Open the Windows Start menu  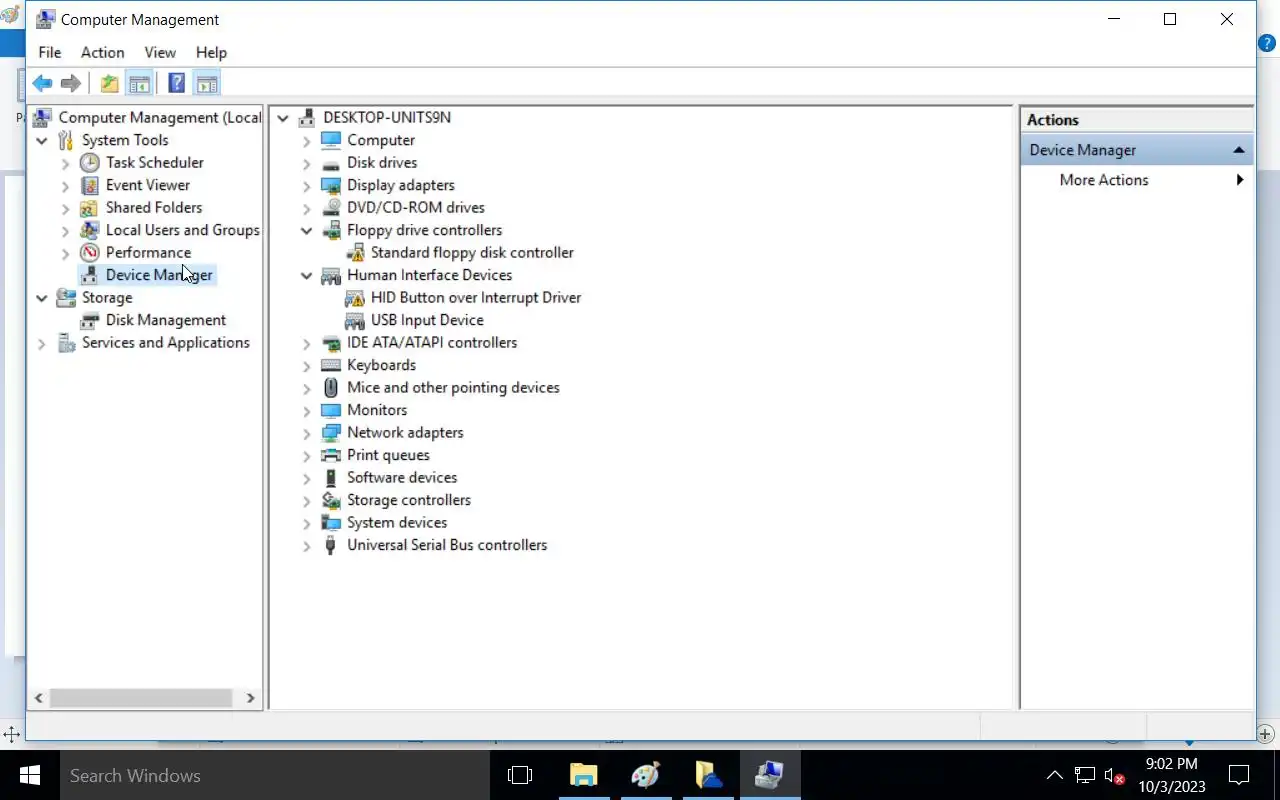[29, 775]
